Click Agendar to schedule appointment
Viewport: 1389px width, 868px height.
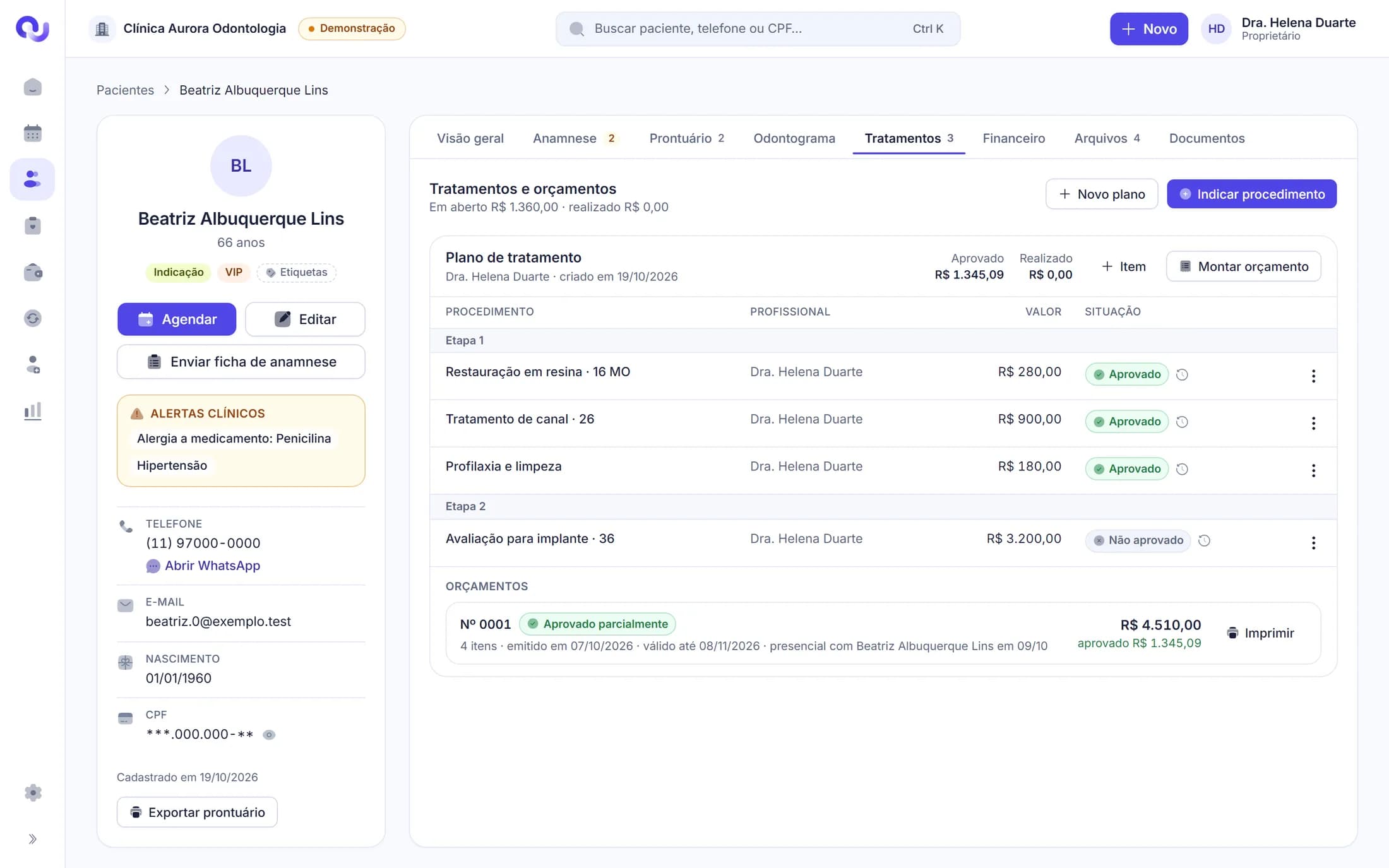pyautogui.click(x=177, y=319)
